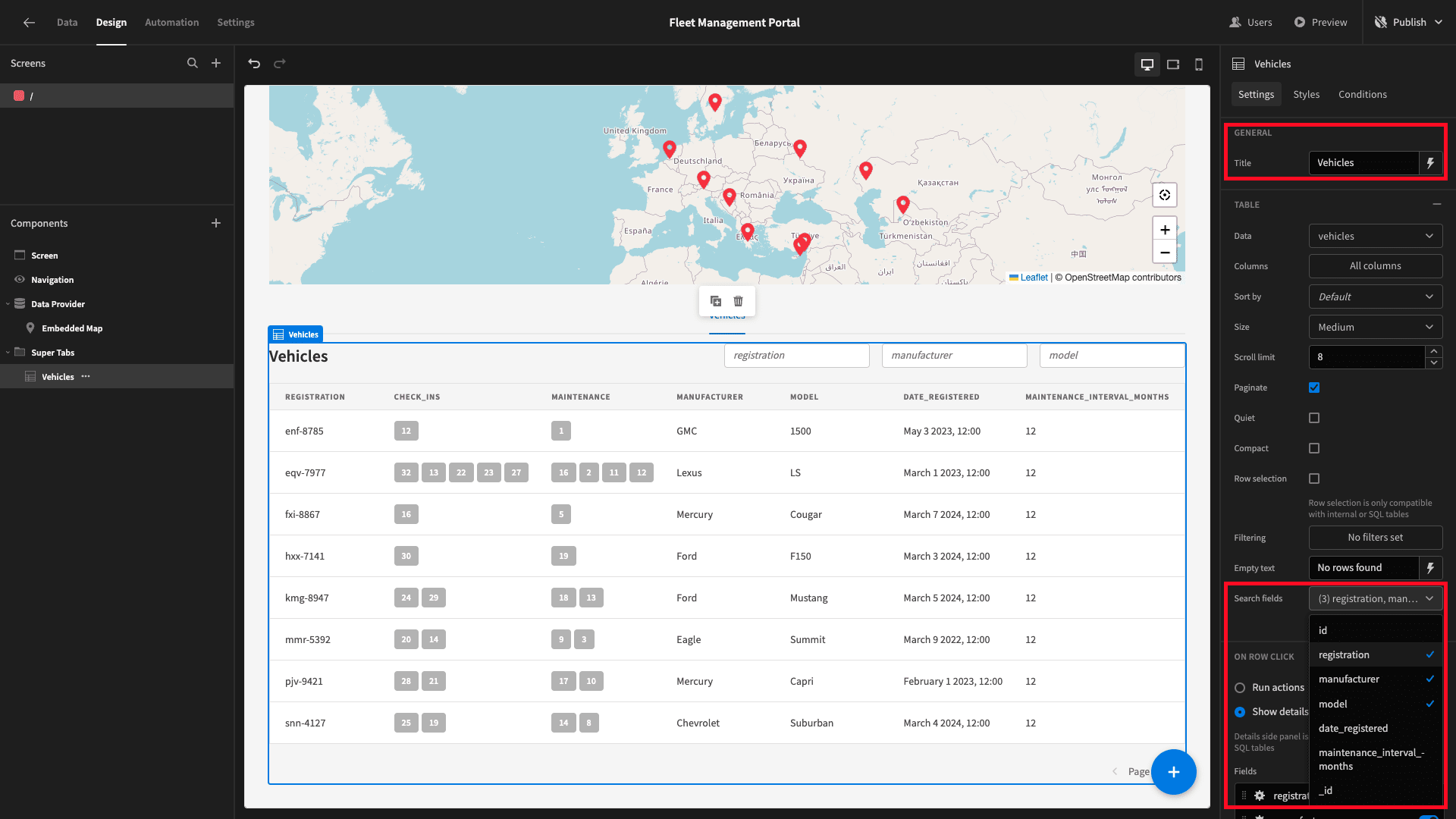Enable the Compact checkbox
1456x819 pixels.
point(1314,448)
